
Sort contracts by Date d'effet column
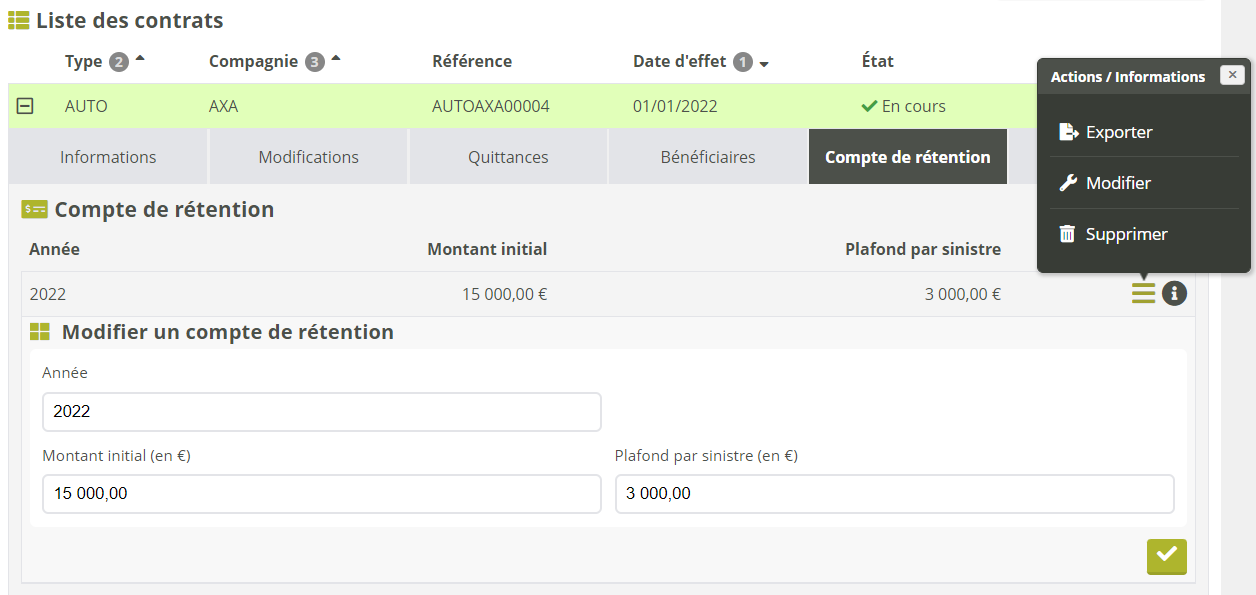pyautogui.click(x=679, y=61)
